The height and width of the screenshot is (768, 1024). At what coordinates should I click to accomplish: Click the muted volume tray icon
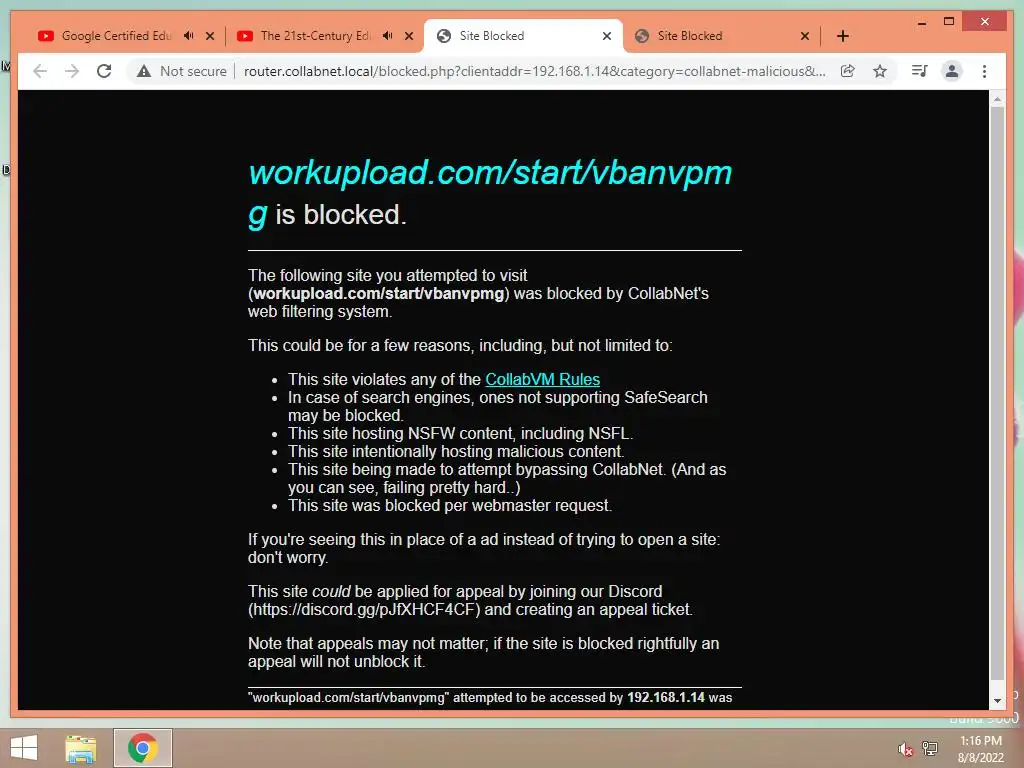pos(904,749)
